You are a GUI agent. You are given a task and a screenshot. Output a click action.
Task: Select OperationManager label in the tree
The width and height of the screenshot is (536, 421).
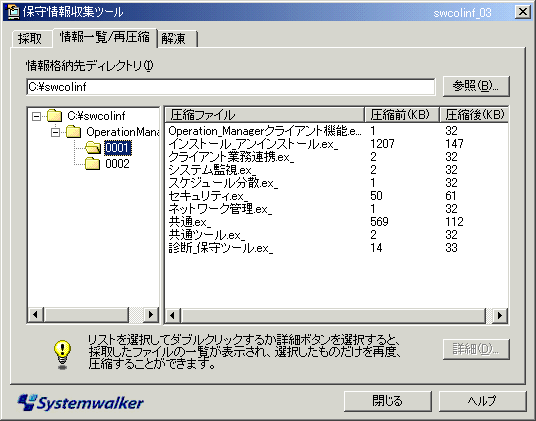(123, 132)
